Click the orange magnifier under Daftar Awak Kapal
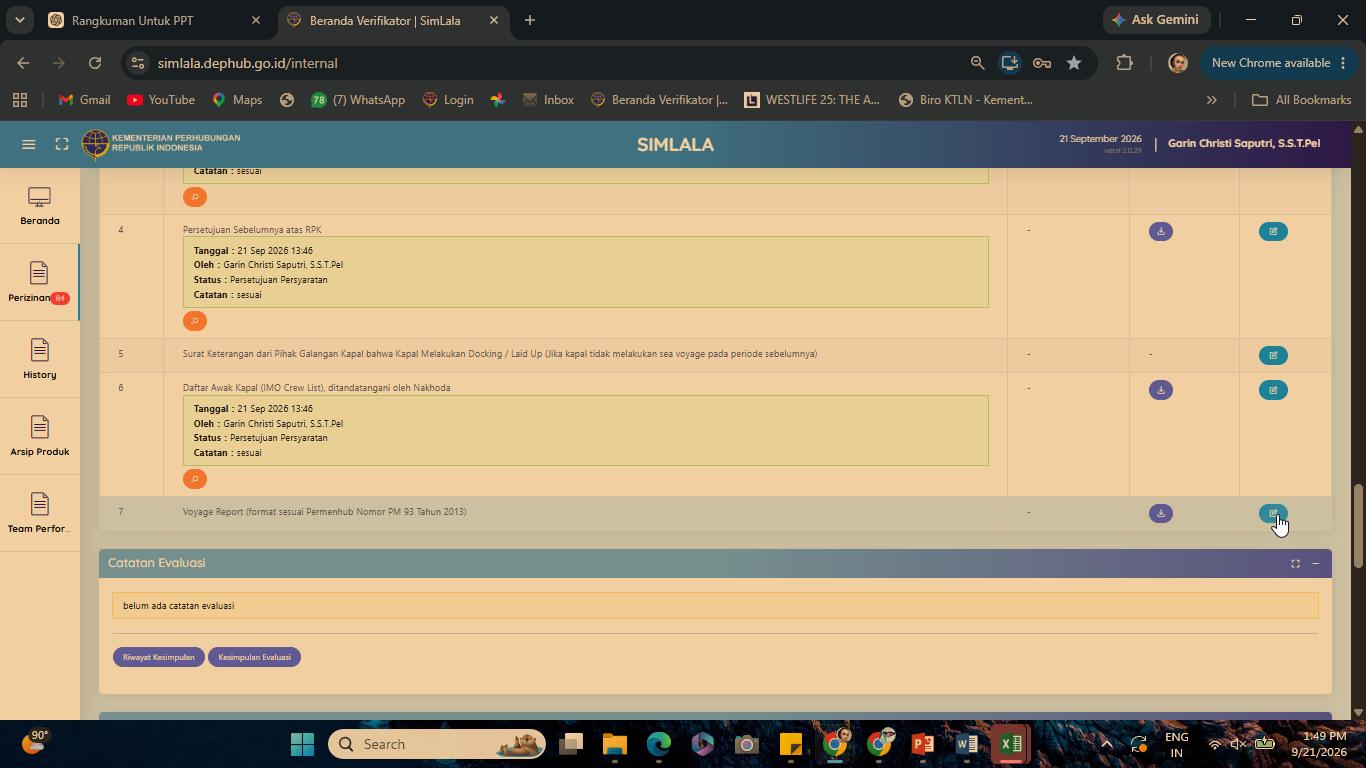Screen dimensions: 1366x768 195,479
